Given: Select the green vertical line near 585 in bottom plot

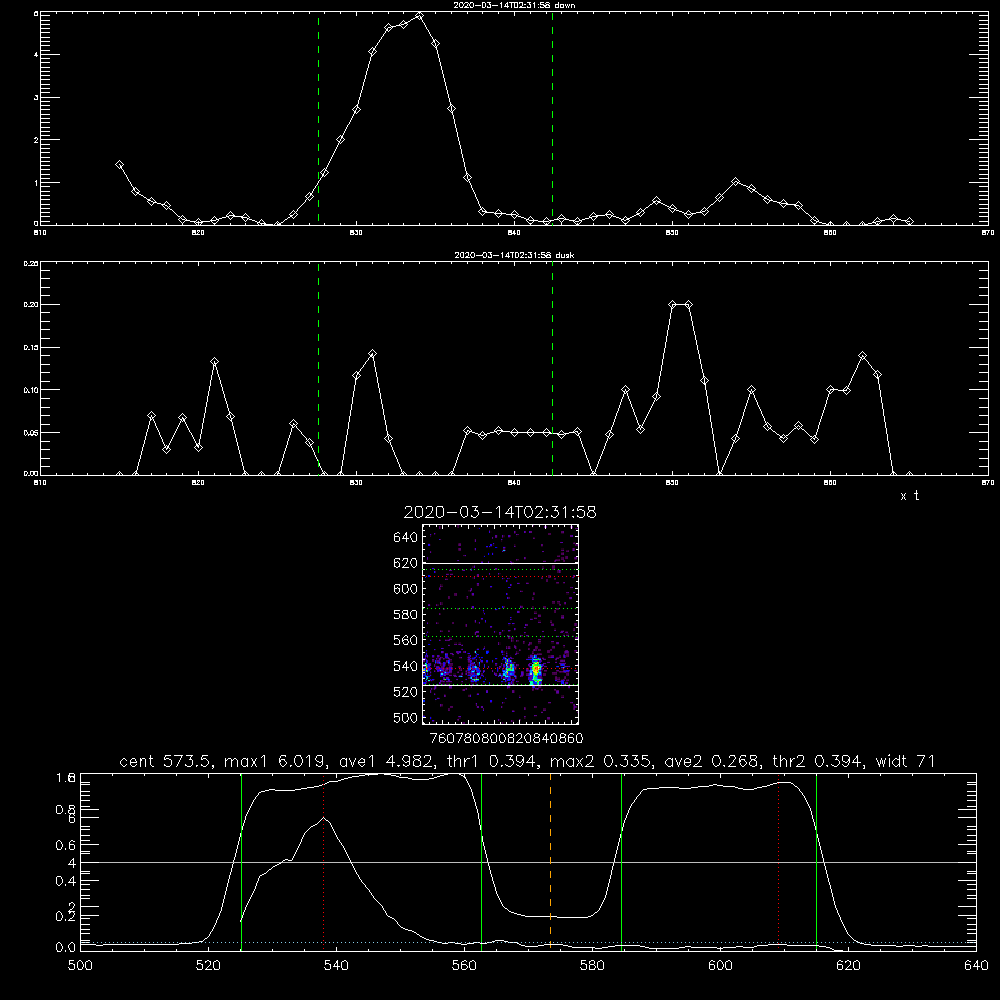Looking at the screenshot, I should (621, 862).
